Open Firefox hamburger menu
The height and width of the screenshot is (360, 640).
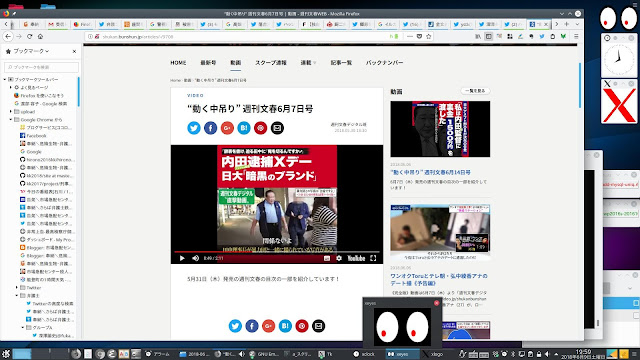(576, 36)
